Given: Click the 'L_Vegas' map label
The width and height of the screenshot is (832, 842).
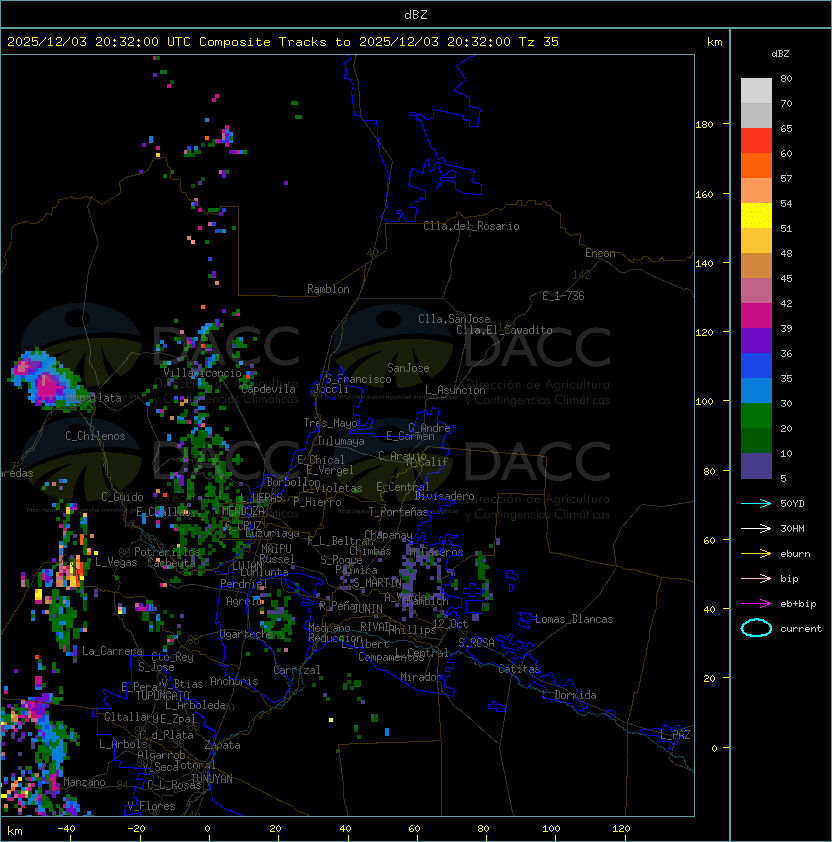Looking at the screenshot, I should [x=116, y=562].
